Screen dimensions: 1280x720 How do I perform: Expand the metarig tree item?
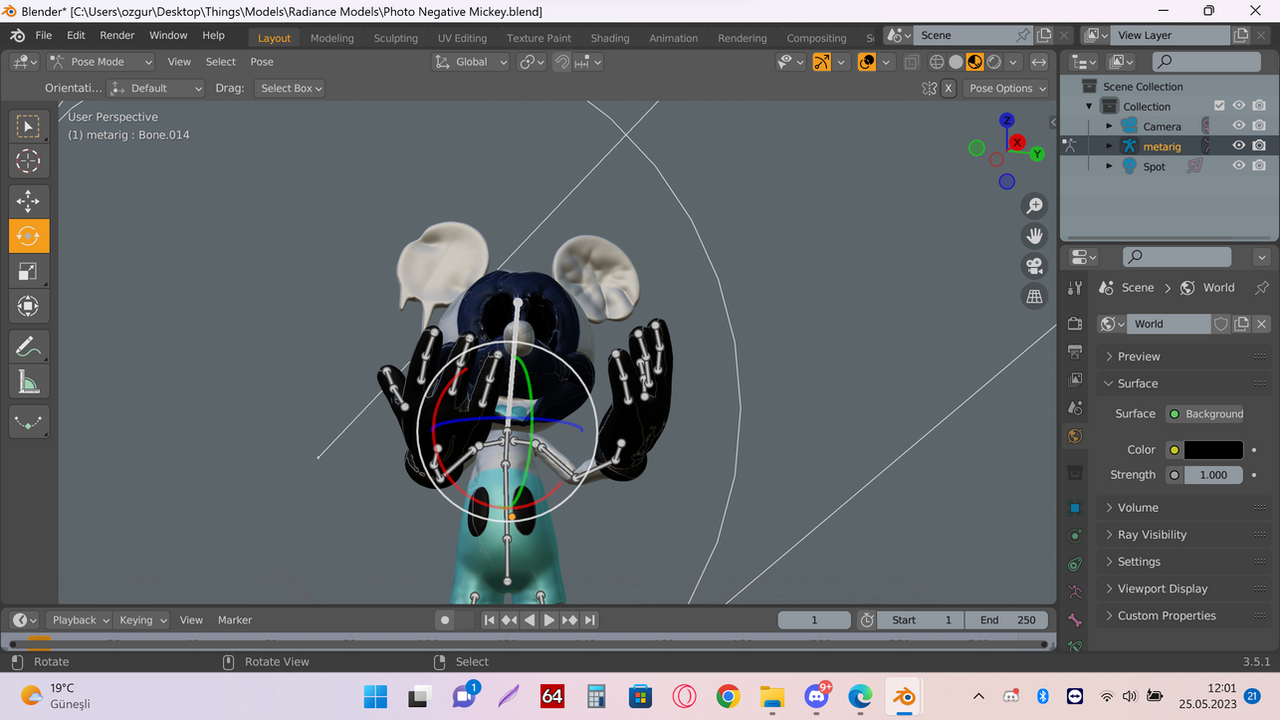point(1109,146)
